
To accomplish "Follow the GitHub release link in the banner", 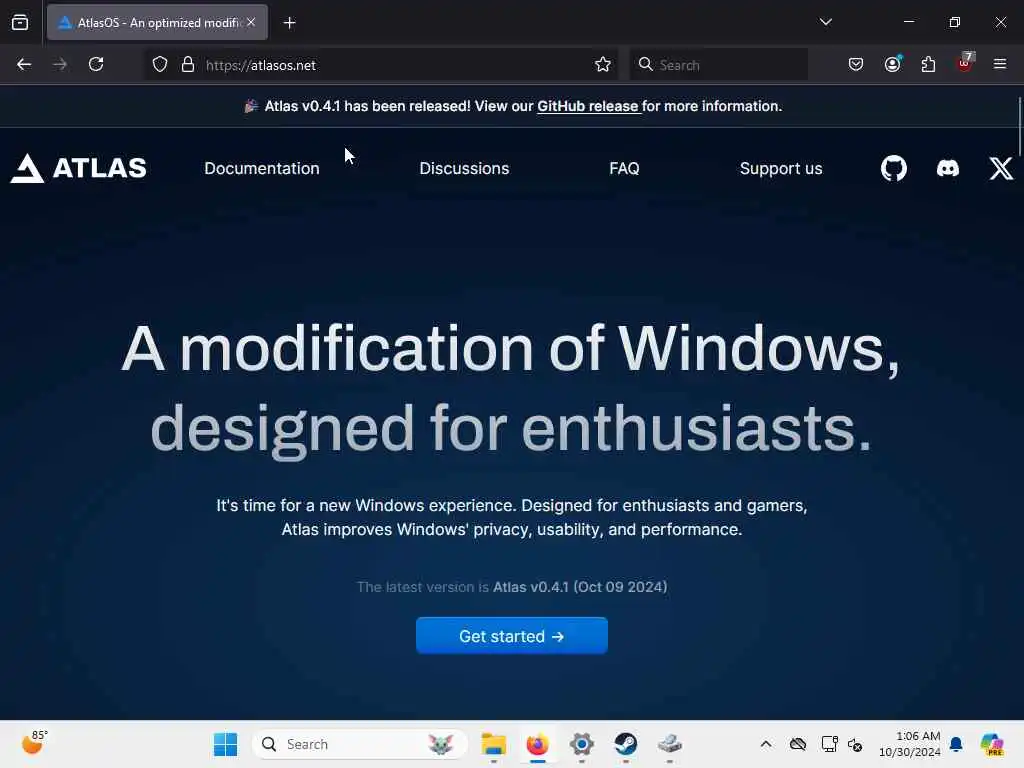I will pyautogui.click(x=588, y=106).
